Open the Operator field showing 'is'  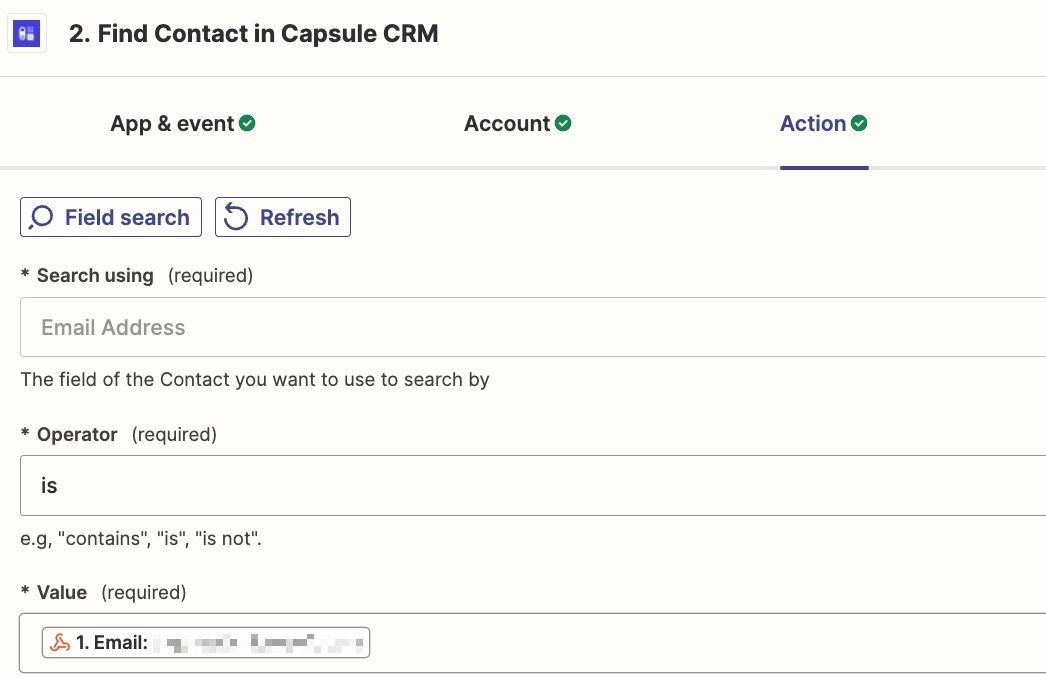[533, 486]
